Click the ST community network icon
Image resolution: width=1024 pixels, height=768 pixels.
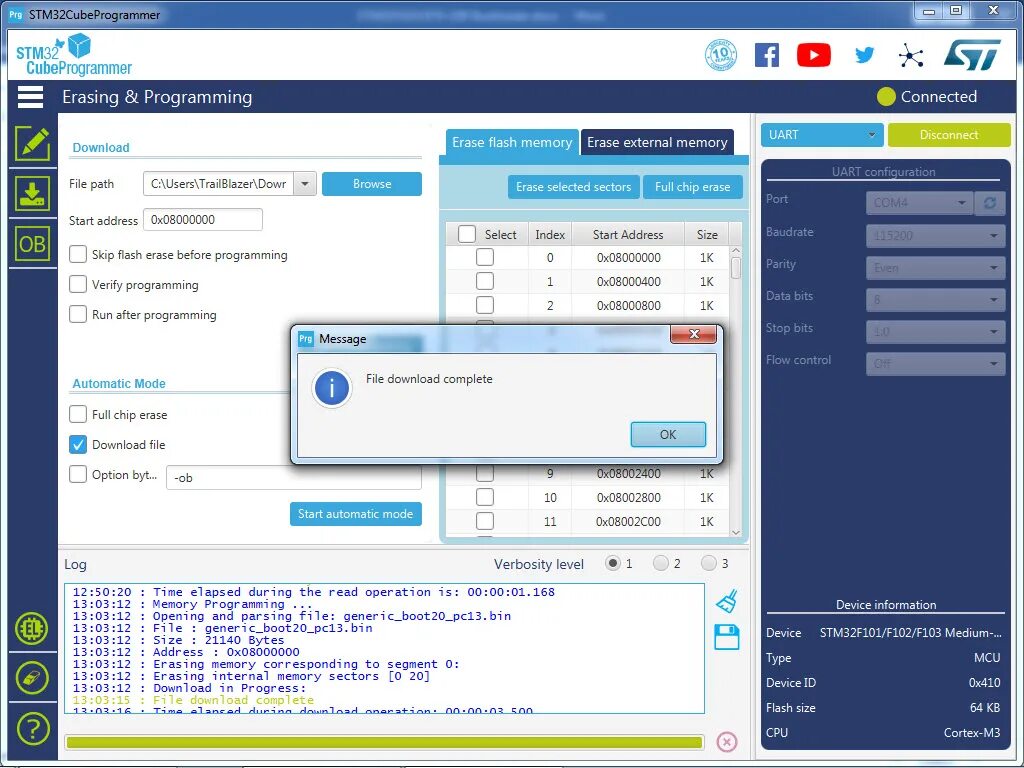911,56
